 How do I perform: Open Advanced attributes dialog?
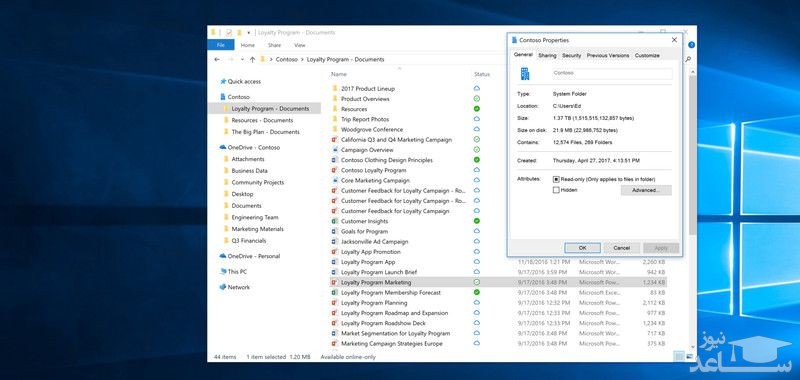point(646,190)
